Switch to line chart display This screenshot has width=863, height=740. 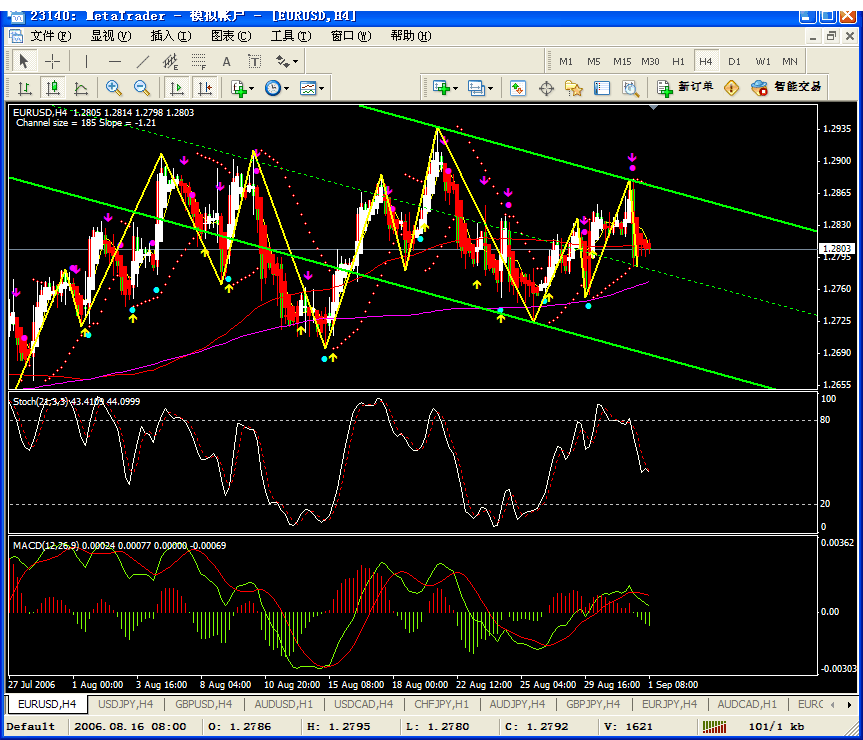pos(81,88)
